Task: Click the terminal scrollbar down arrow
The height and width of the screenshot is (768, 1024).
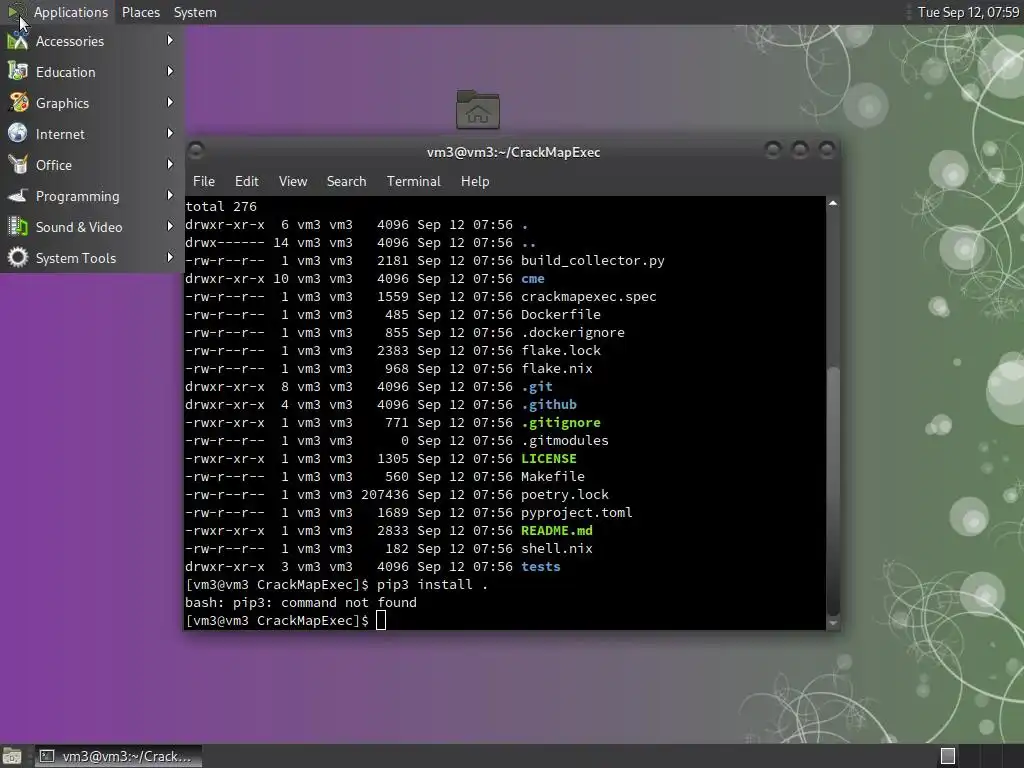Action: click(x=833, y=623)
